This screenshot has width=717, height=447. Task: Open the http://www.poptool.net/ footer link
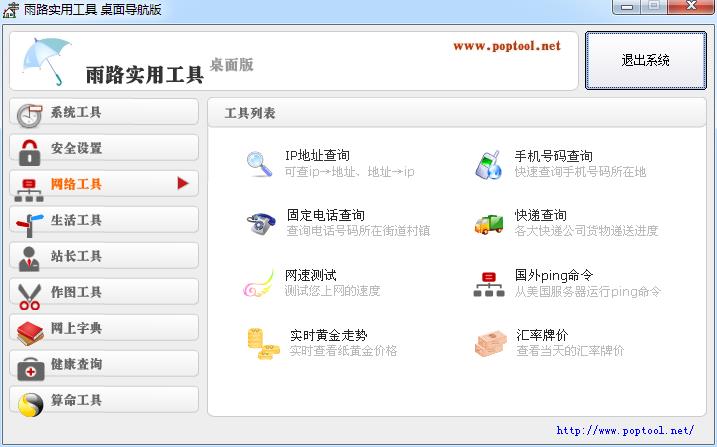625,430
